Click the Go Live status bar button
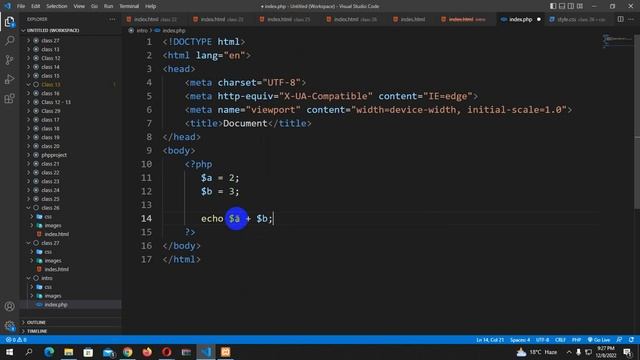This screenshot has width=640, height=360. point(598,340)
